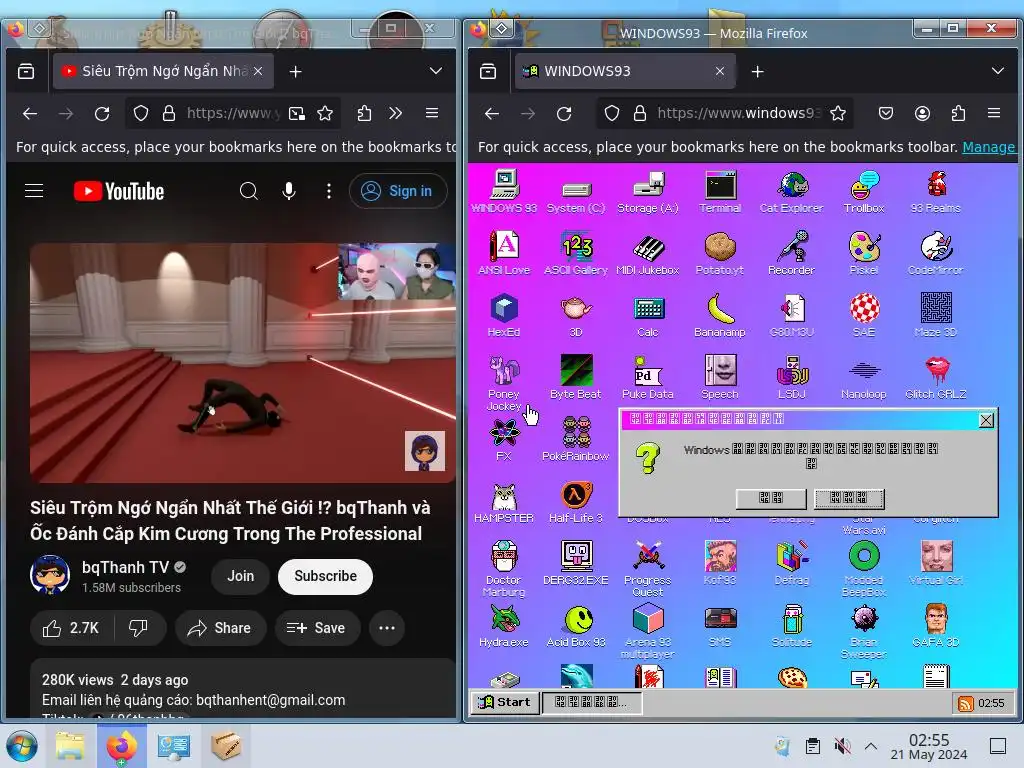1024x768 pixels.
Task: Open Byte Beat icon
Action: [576, 377]
